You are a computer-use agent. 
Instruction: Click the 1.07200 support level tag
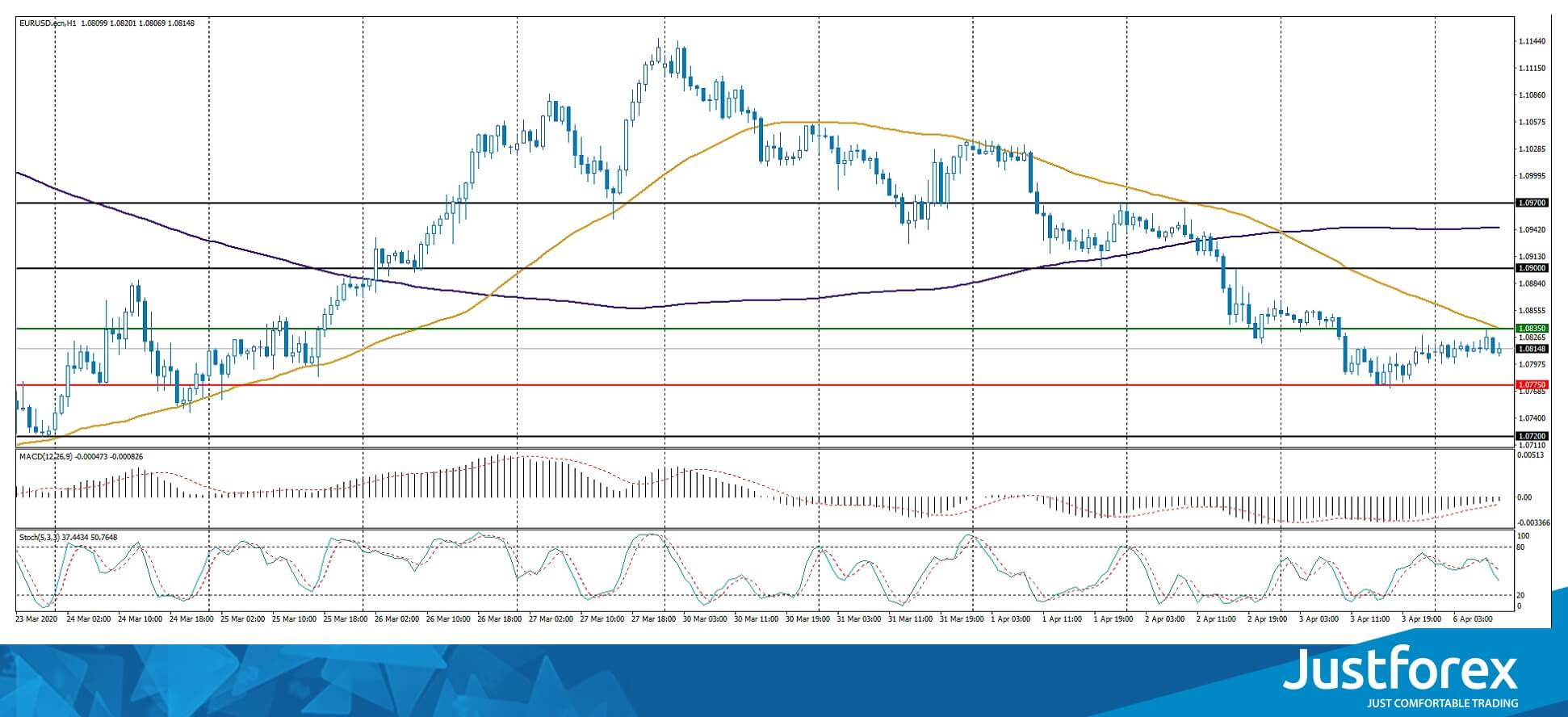(x=1532, y=436)
